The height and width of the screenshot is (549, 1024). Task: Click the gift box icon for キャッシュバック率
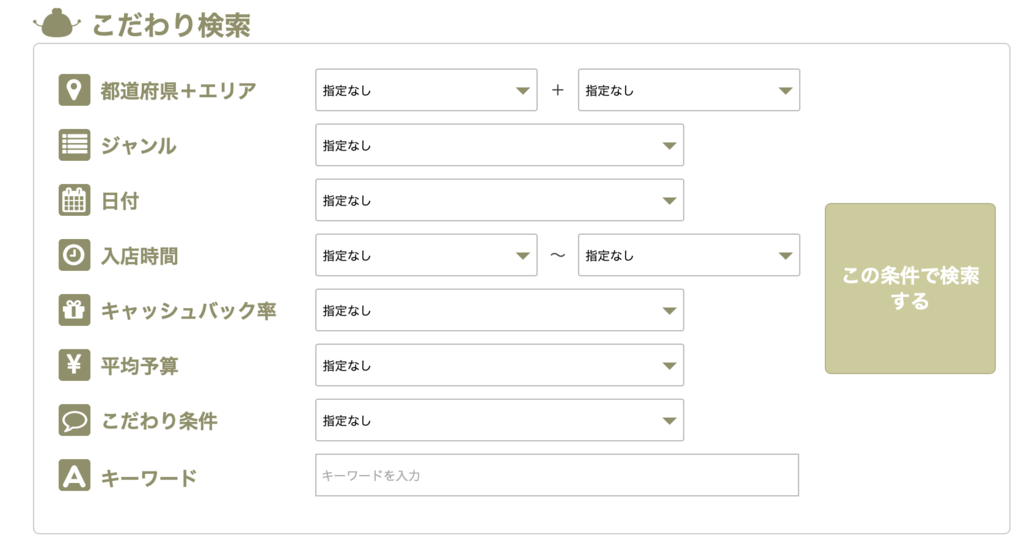(x=74, y=310)
